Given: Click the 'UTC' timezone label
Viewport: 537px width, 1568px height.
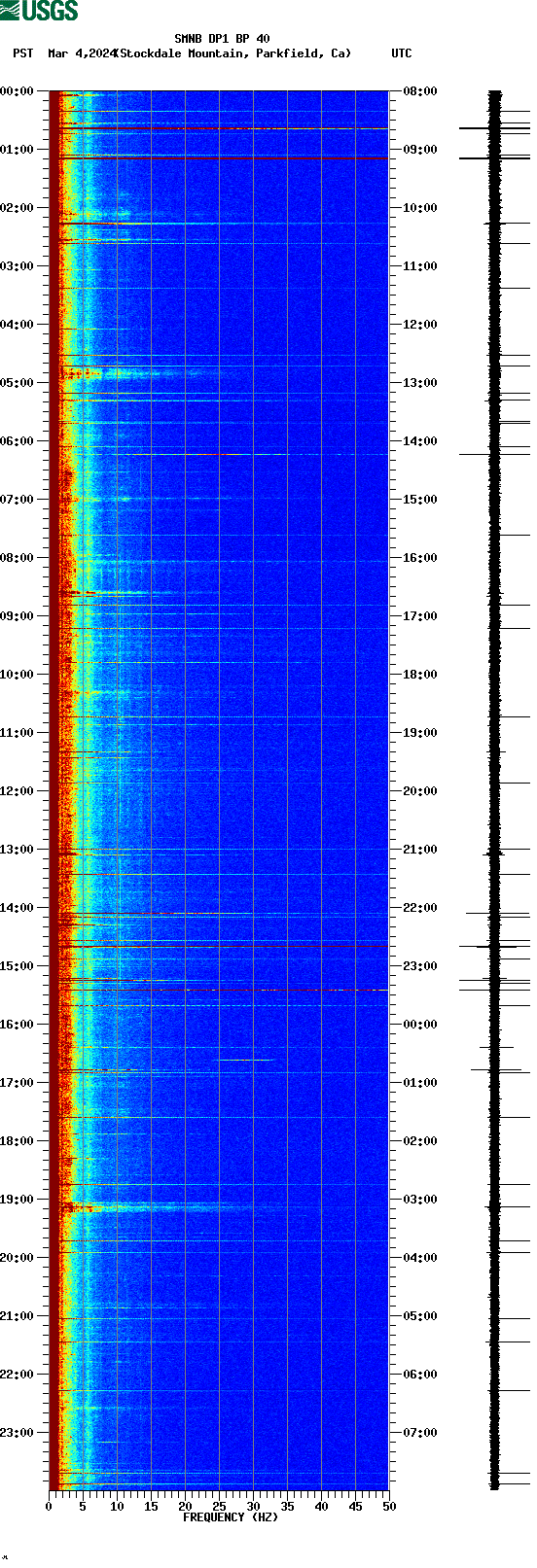Looking at the screenshot, I should (402, 53).
